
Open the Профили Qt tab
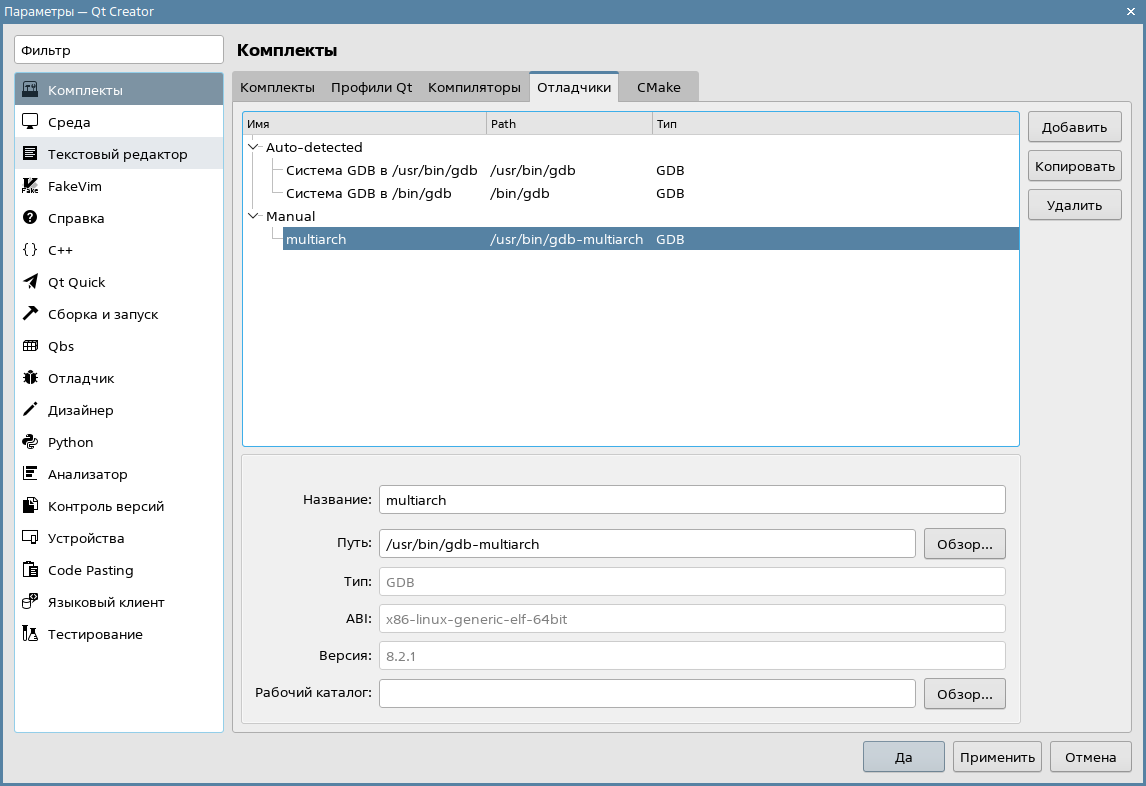click(x=371, y=87)
